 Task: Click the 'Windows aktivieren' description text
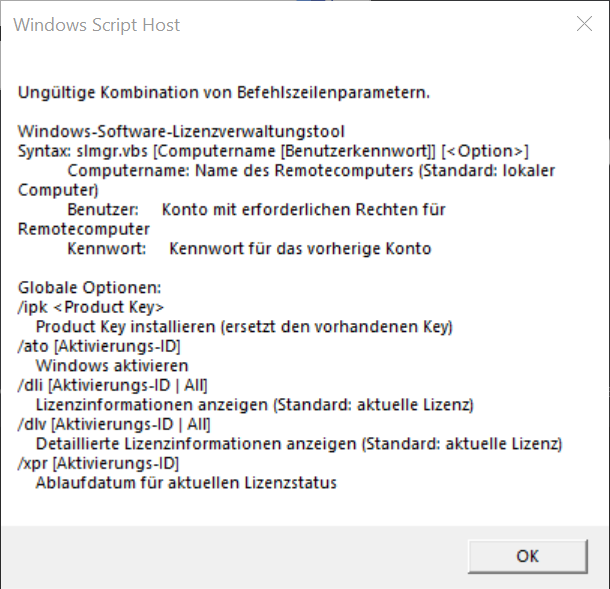tap(112, 366)
